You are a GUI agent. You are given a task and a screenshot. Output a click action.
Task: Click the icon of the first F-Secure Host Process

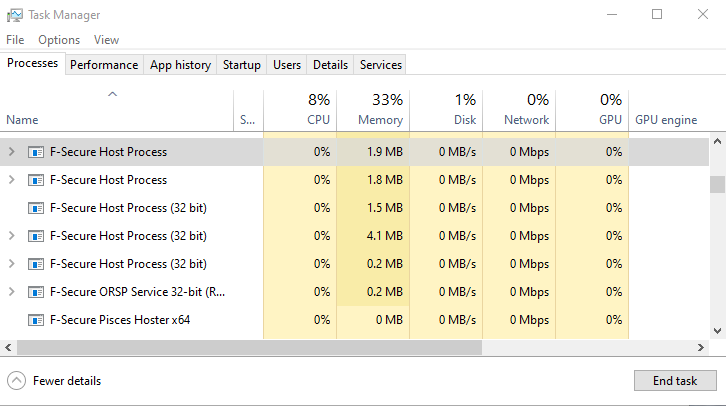click(x=36, y=152)
